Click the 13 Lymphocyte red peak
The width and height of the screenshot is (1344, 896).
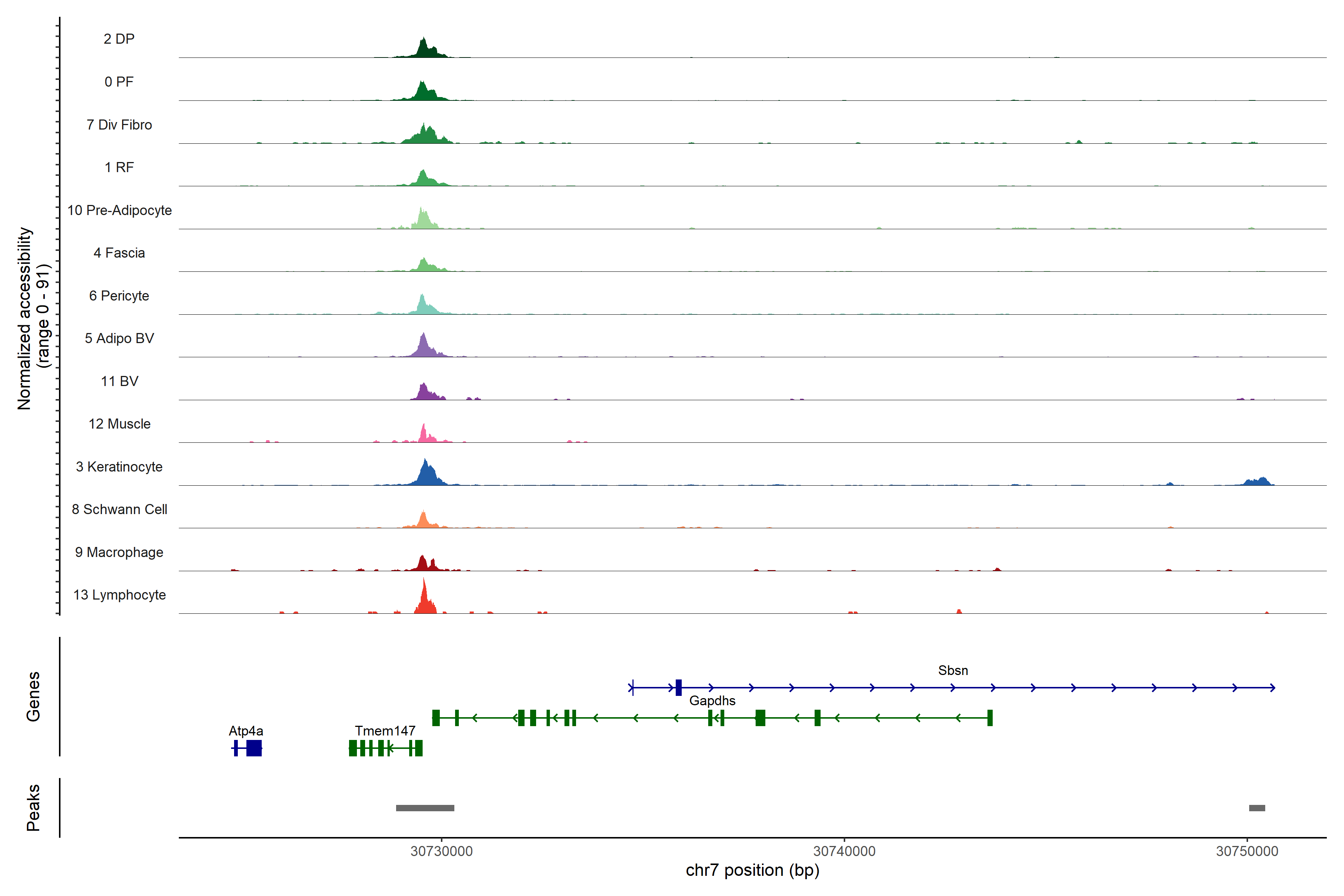coord(424,603)
